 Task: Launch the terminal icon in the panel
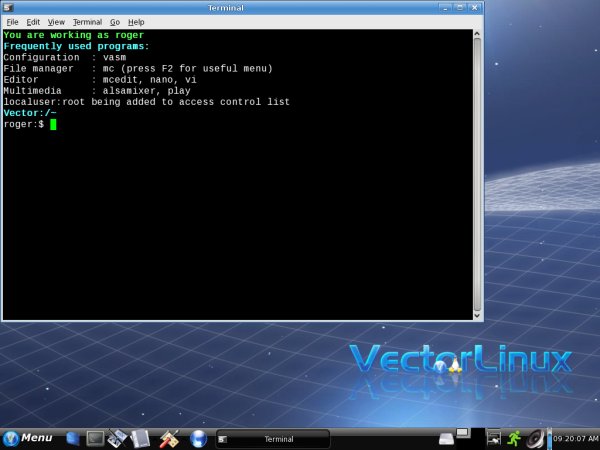[x=95, y=438]
